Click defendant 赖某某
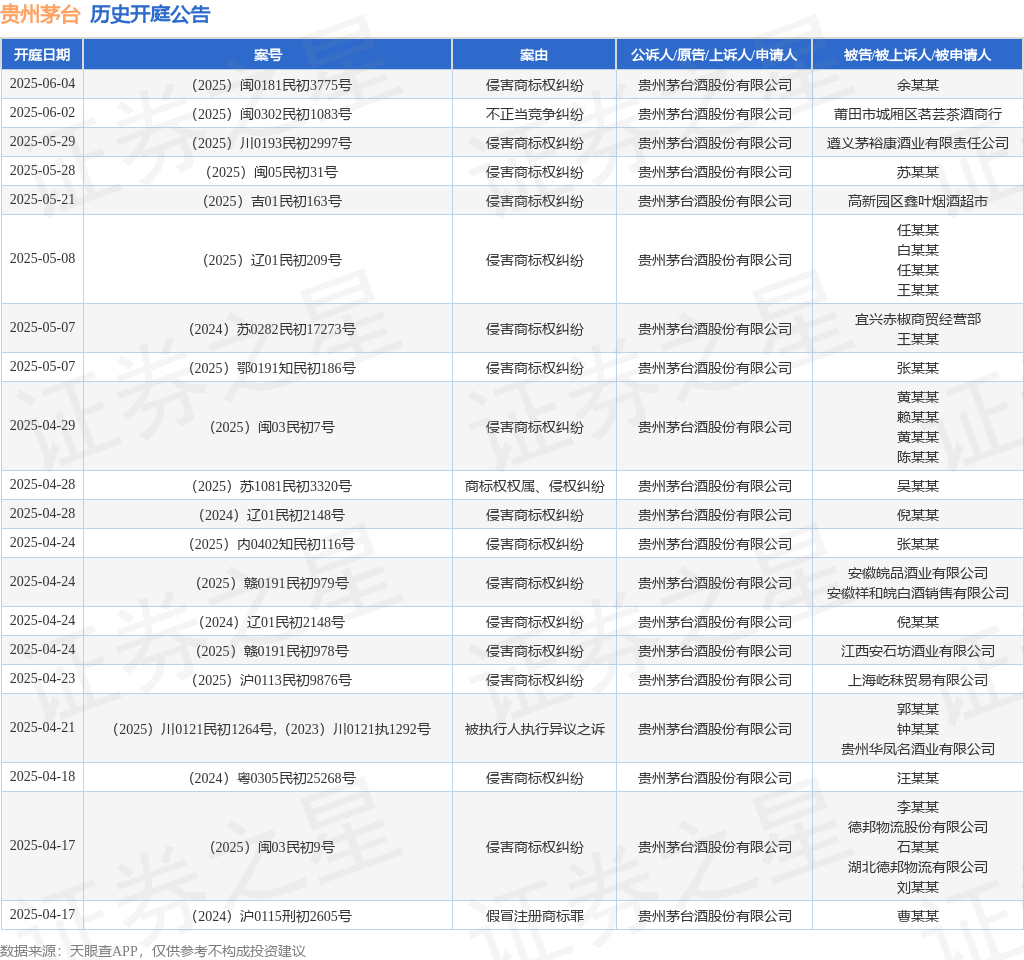Image resolution: width=1024 pixels, height=960 pixels. 918,417
